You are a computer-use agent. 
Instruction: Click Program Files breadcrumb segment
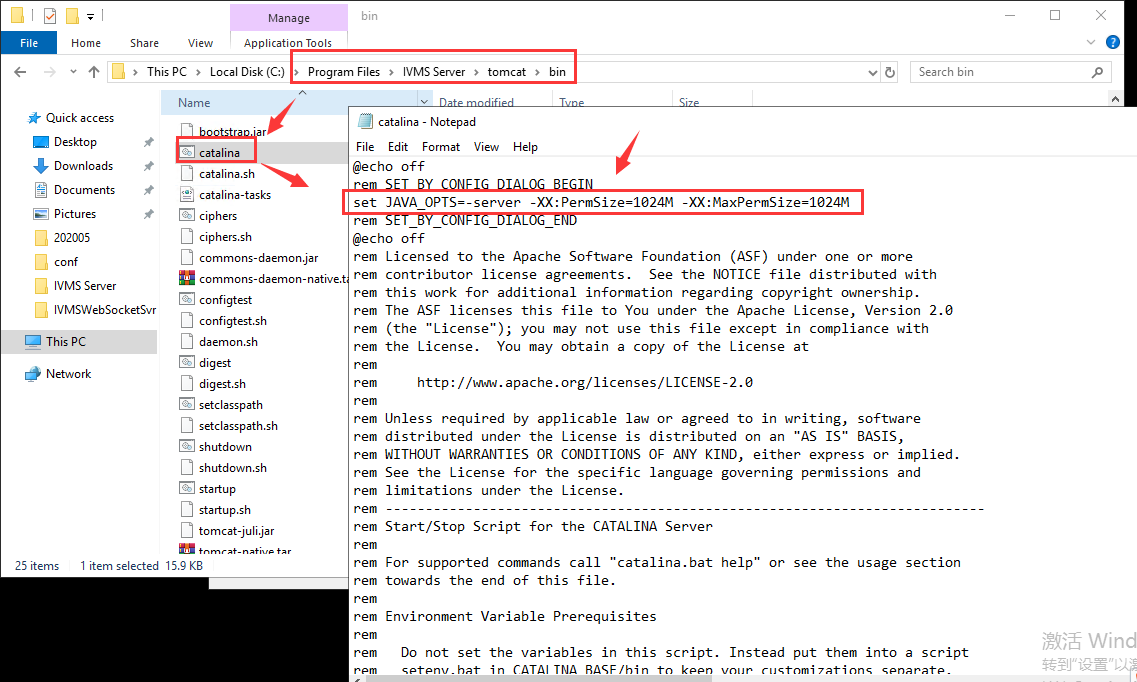[x=344, y=72]
